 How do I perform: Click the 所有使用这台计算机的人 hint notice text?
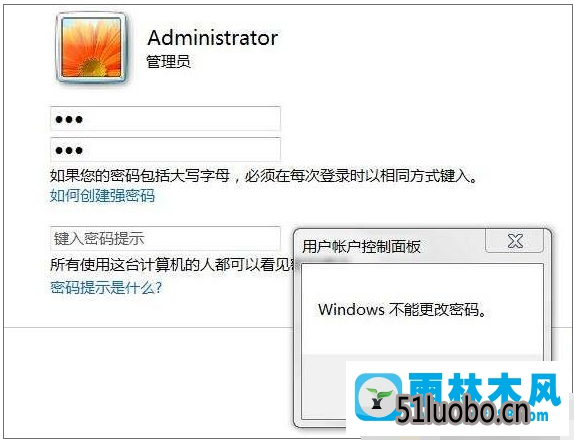[174, 265]
